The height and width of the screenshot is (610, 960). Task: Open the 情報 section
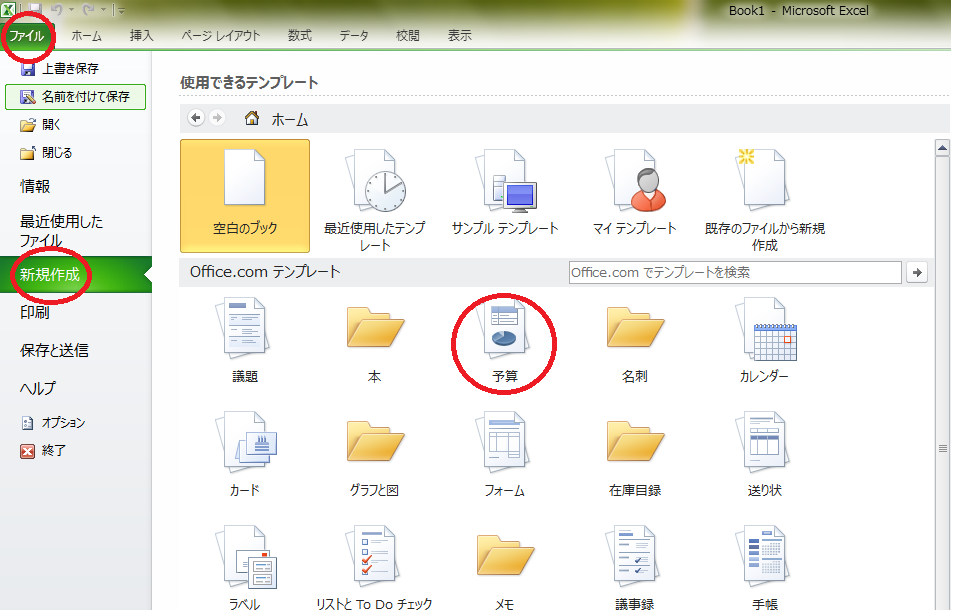click(x=35, y=186)
